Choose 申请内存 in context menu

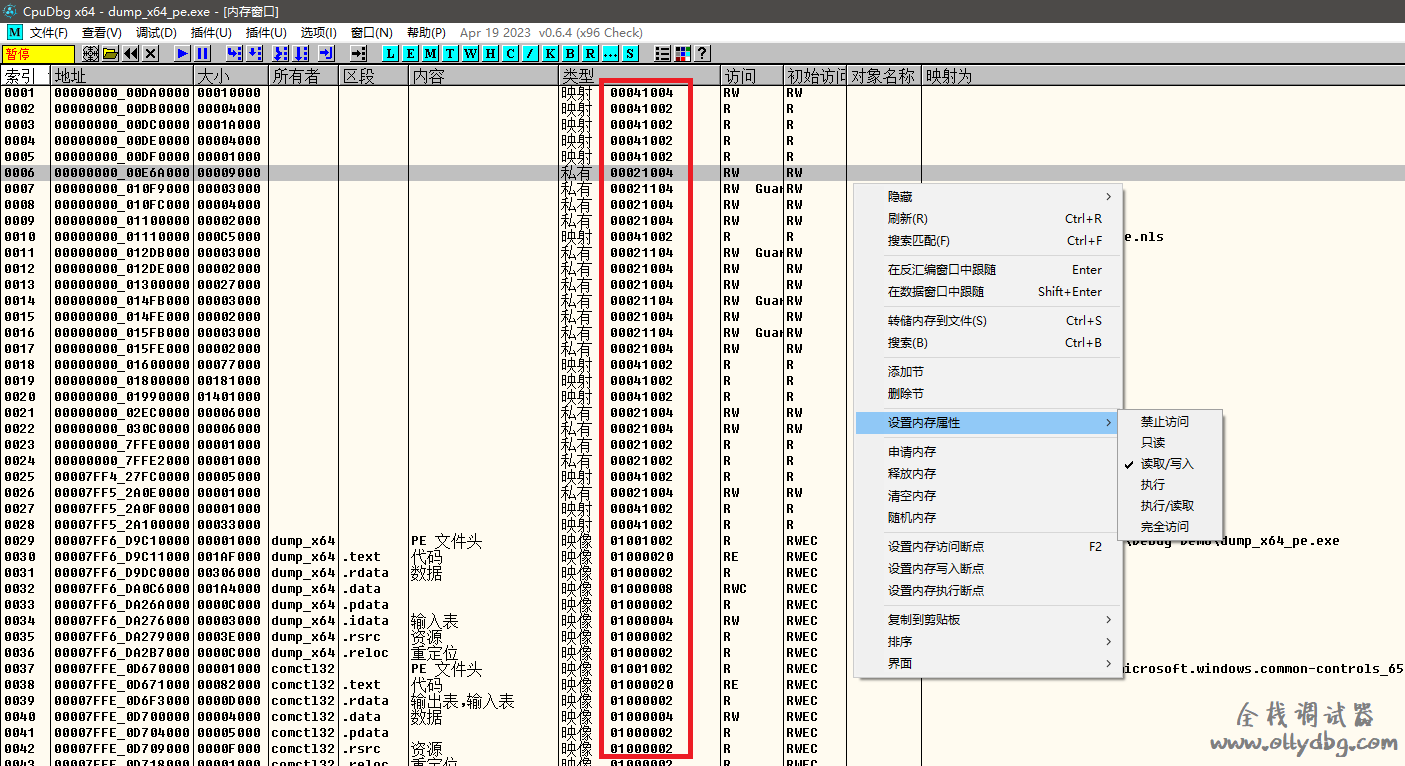pyautogui.click(x=988, y=452)
